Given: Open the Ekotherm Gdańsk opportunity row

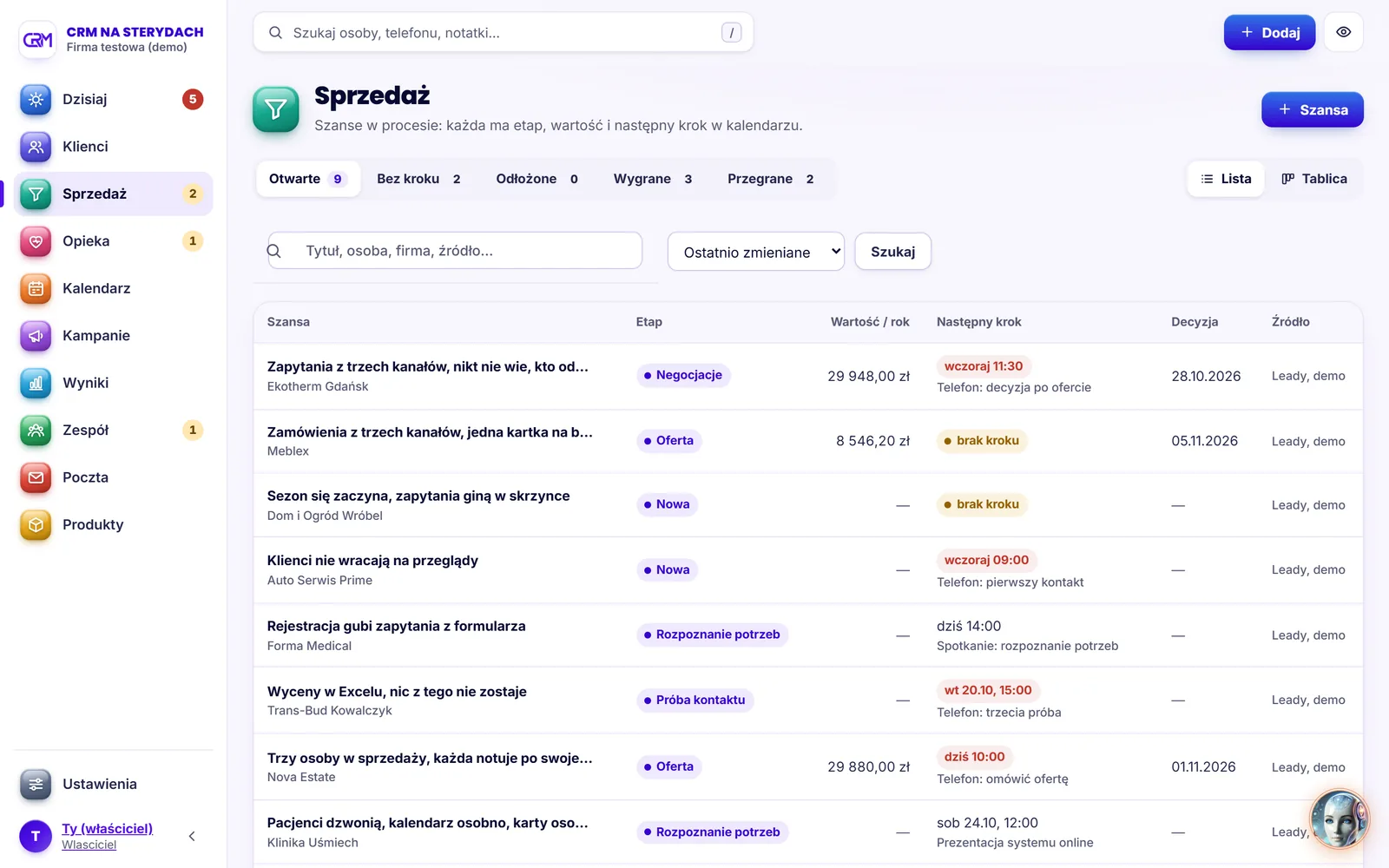Looking at the screenshot, I should point(807,376).
